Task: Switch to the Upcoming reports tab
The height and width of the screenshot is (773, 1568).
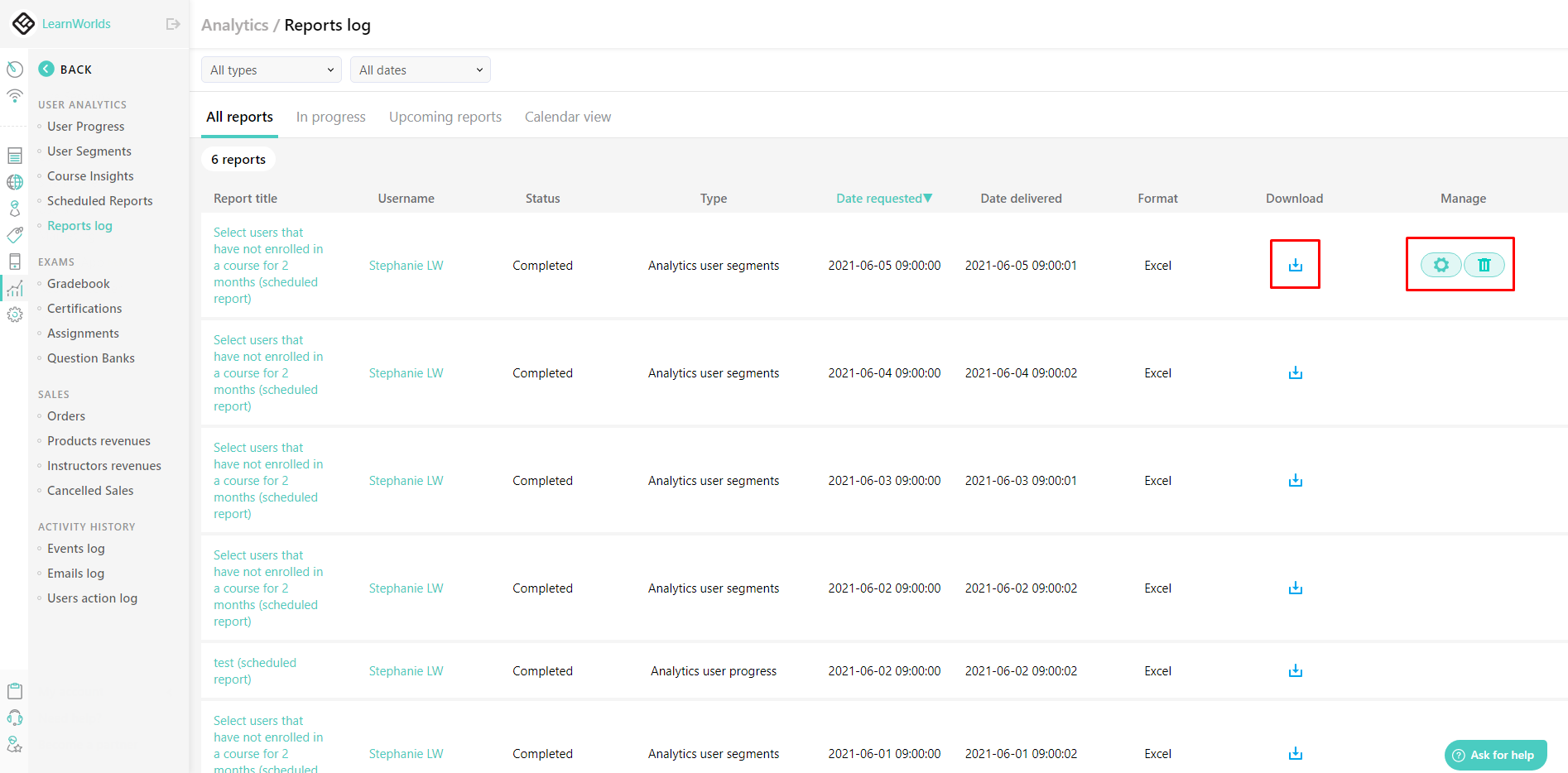Action: coord(445,117)
